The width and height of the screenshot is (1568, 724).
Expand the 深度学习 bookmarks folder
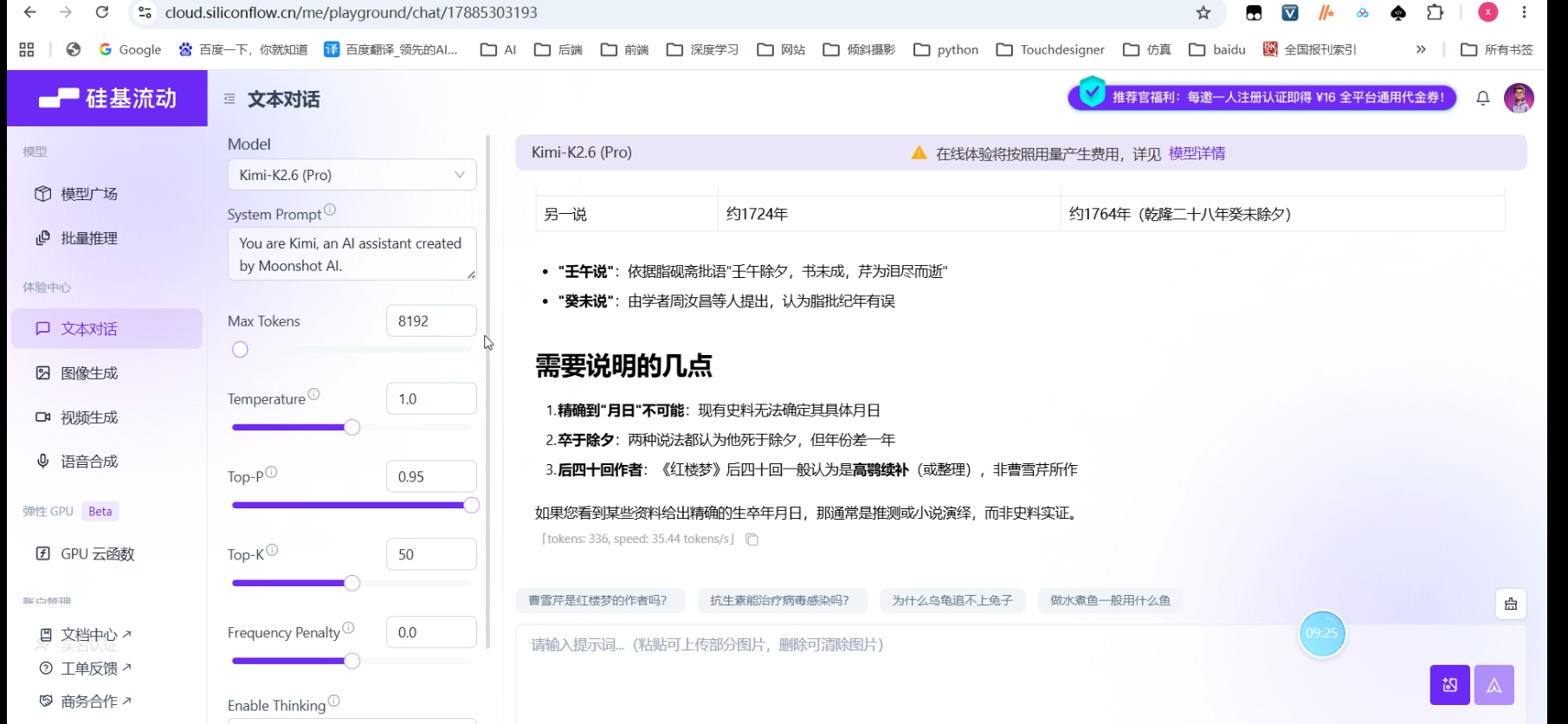coord(702,49)
